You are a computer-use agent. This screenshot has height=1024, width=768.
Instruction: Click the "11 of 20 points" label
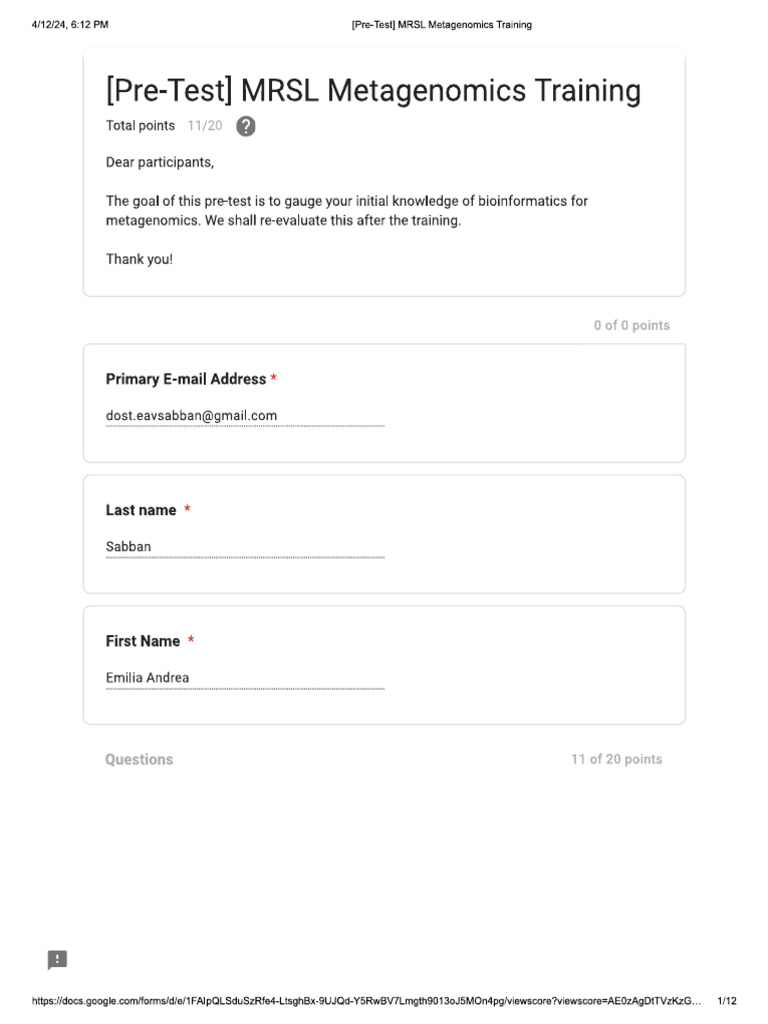[x=616, y=760]
